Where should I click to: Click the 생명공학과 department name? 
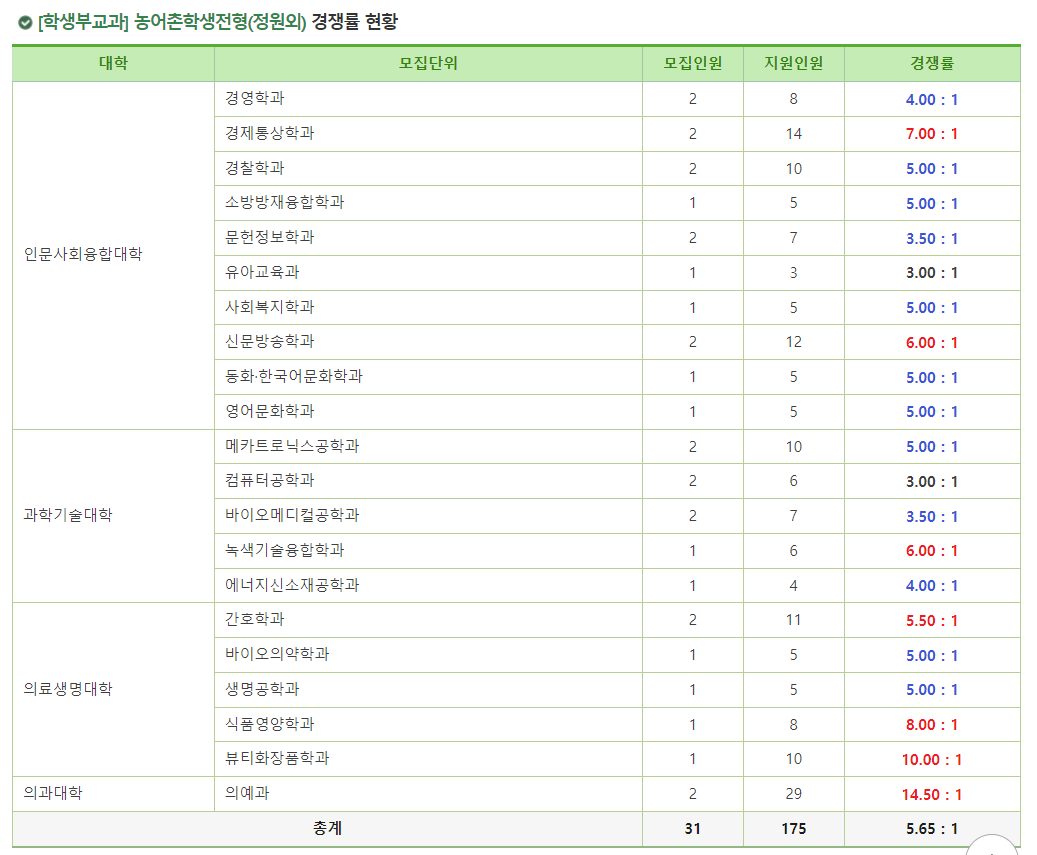pos(263,690)
